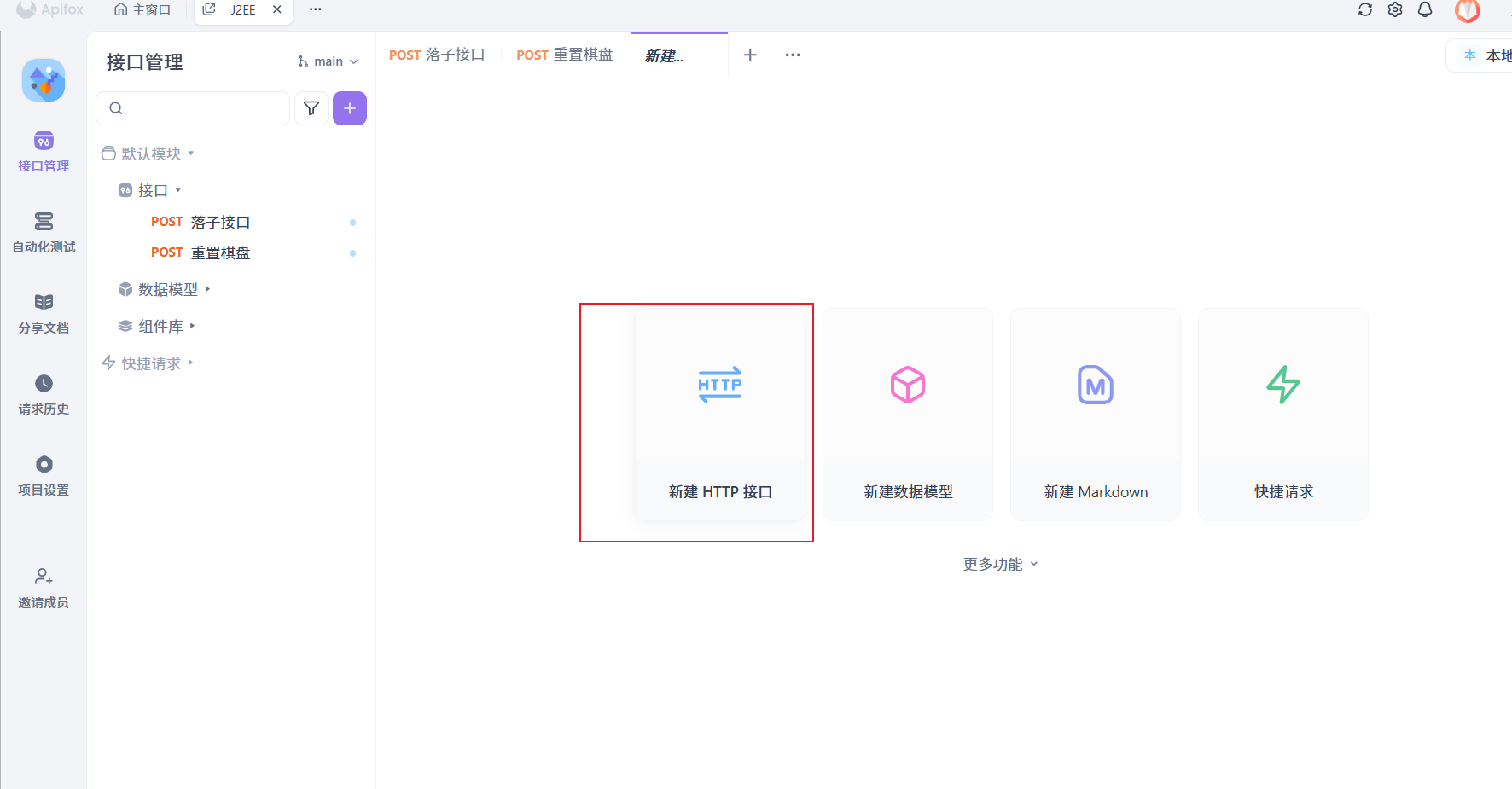Switch to the POST 重置棋盘 tab
Viewport: 1512px width, 789px height.
(564, 55)
